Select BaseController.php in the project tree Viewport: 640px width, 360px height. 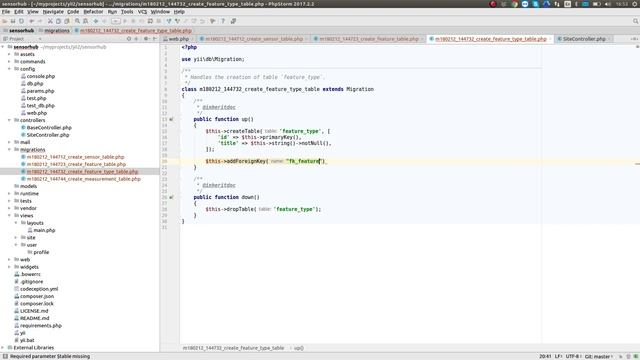[49, 128]
